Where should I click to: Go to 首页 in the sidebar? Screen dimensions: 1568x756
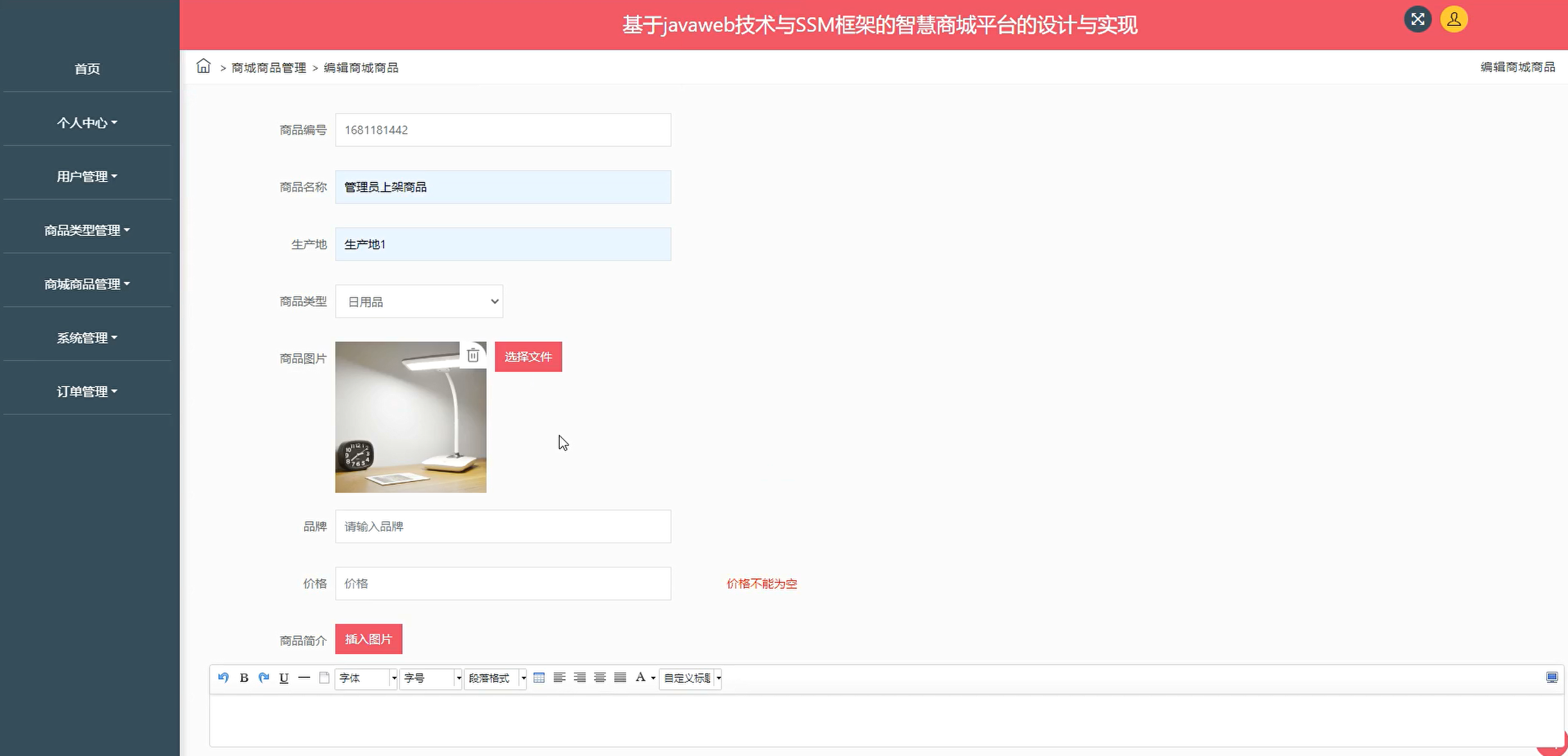(x=87, y=69)
